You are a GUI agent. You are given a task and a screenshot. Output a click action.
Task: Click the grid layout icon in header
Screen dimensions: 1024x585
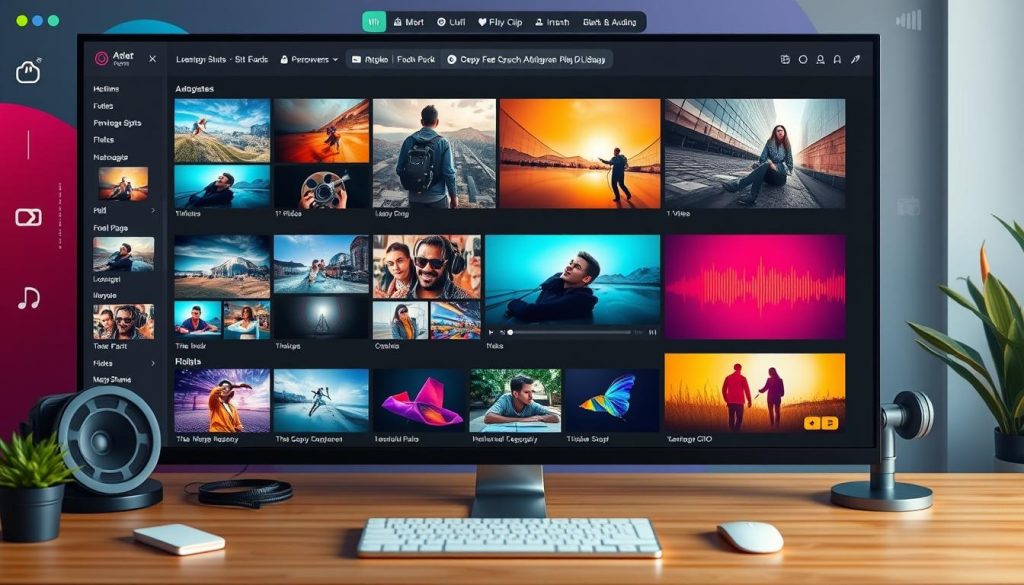pyautogui.click(x=784, y=60)
